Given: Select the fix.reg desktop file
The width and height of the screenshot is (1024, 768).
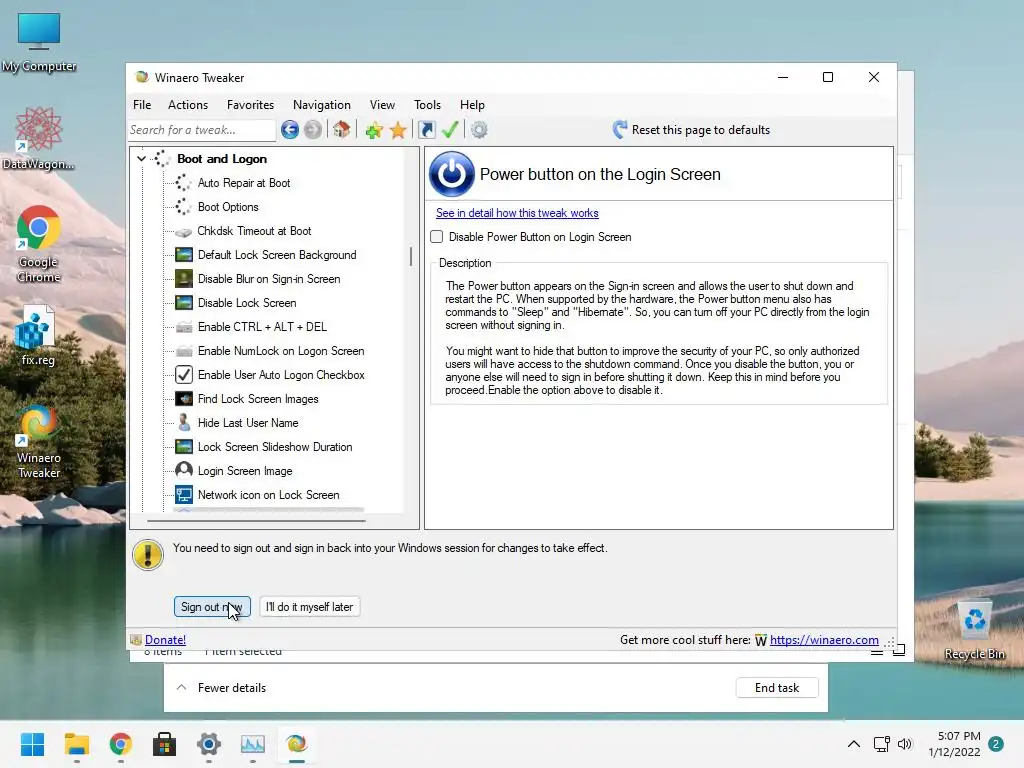Looking at the screenshot, I should pos(38,336).
